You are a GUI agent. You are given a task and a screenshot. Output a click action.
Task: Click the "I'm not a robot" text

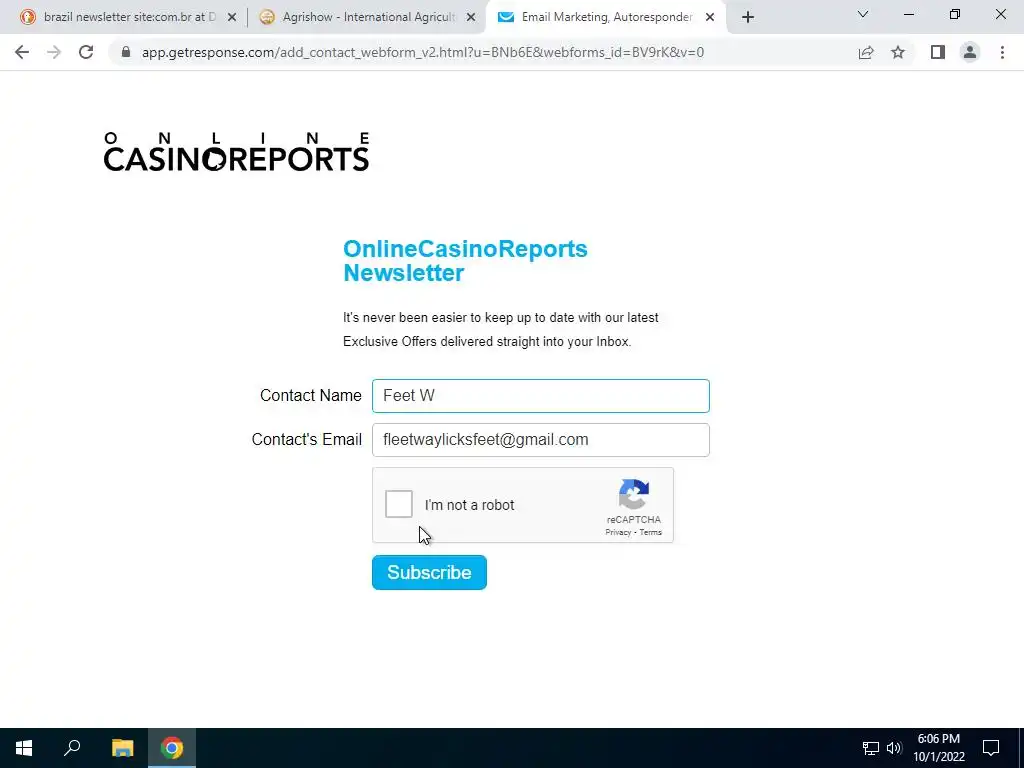(x=469, y=505)
